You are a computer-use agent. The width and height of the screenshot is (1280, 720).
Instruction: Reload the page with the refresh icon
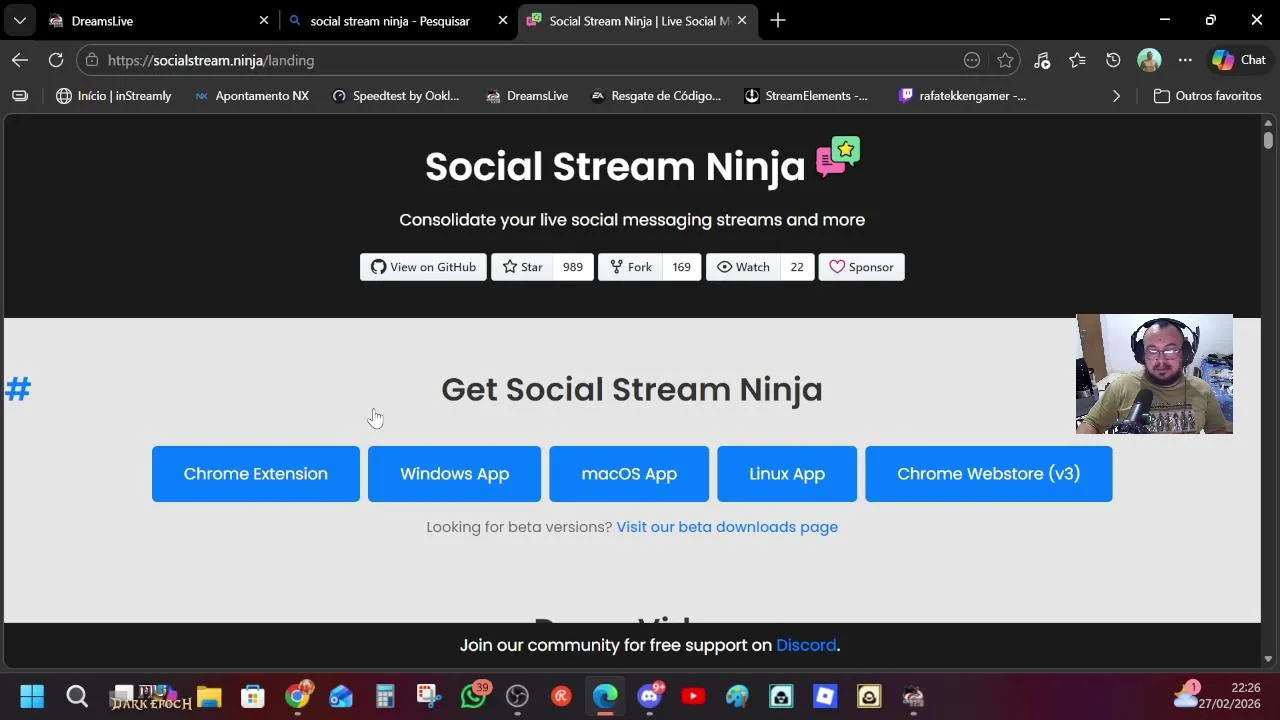[x=56, y=60]
